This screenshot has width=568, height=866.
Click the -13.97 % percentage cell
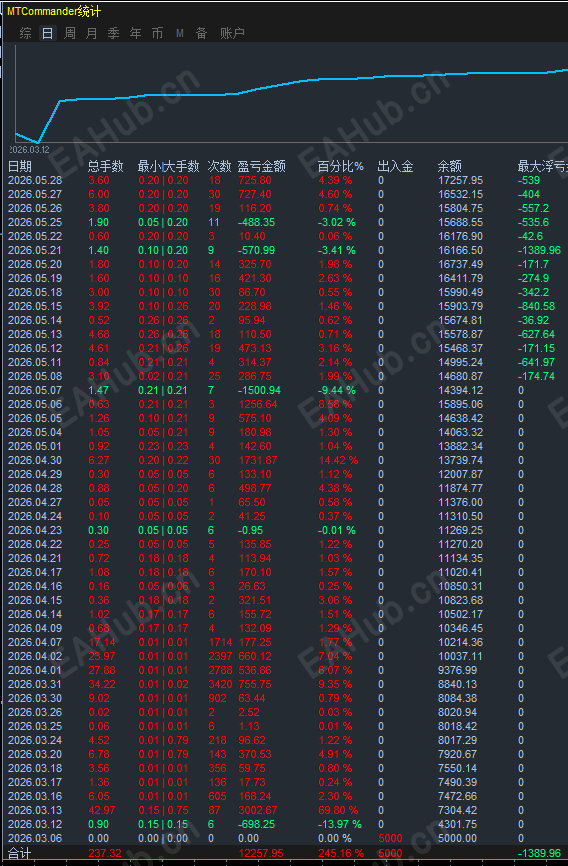(340, 824)
